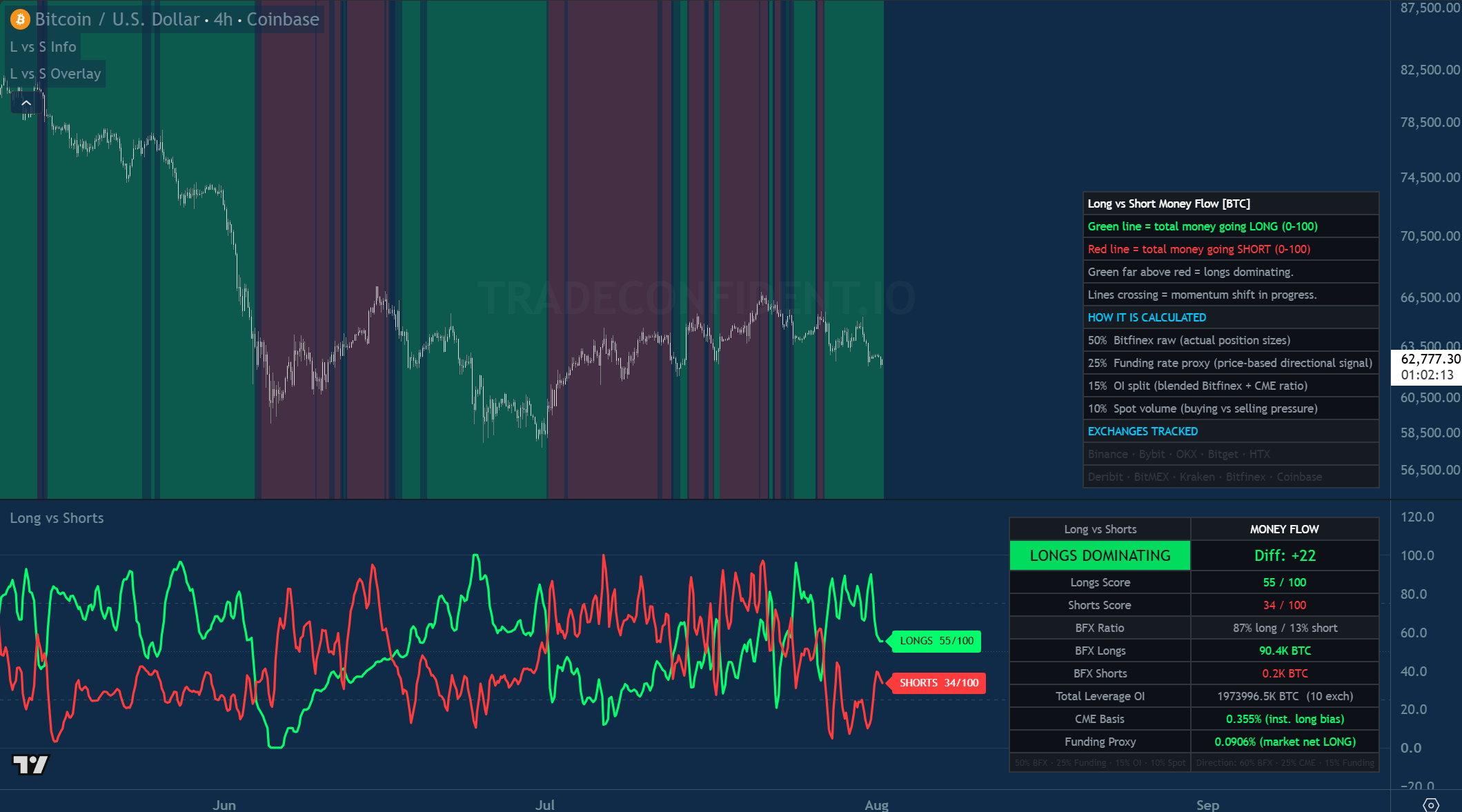Click the Long vs Shorts pane title
Image resolution: width=1462 pixels, height=812 pixels.
(57, 518)
